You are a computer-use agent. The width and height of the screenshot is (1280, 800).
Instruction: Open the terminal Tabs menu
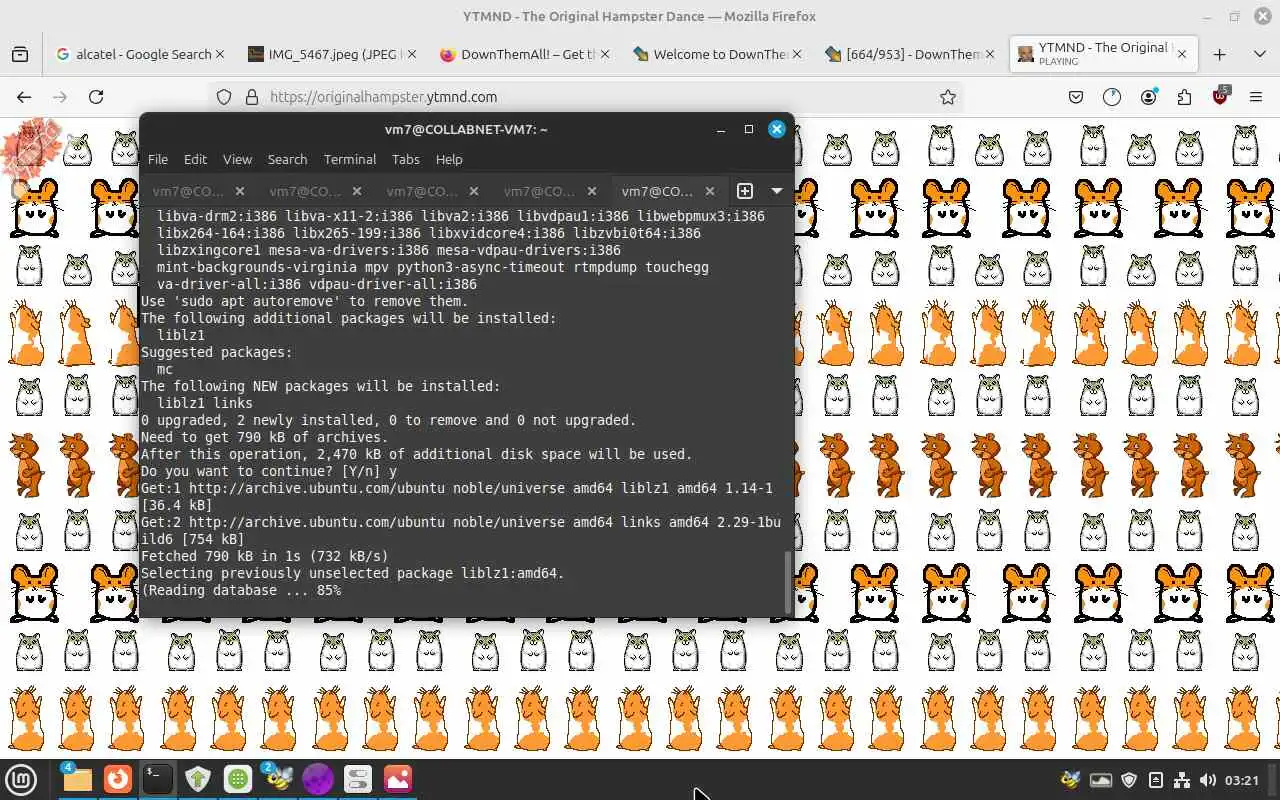point(405,159)
